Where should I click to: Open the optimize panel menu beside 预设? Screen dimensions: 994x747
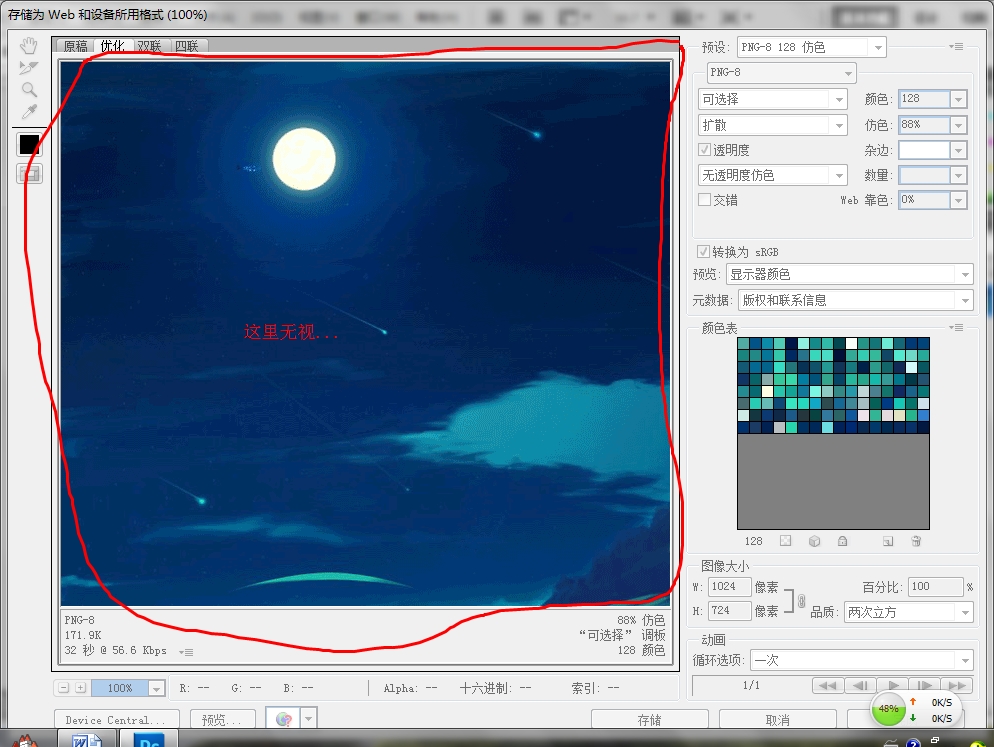(x=956, y=46)
